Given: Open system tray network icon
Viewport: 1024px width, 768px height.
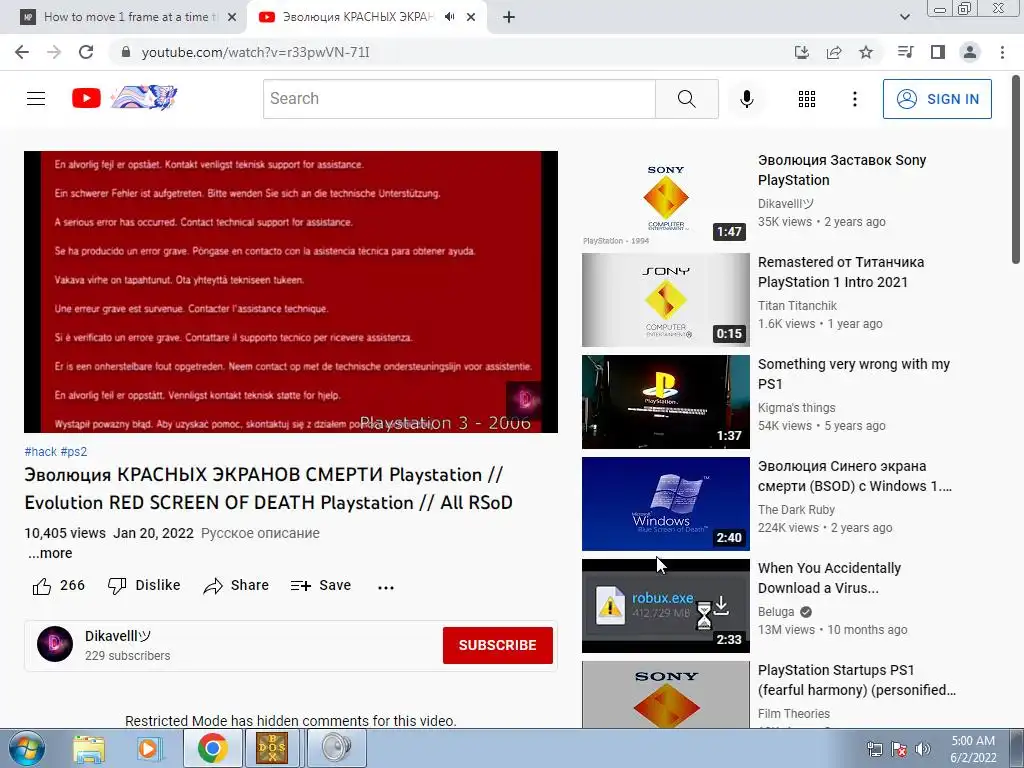Looking at the screenshot, I should click(874, 749).
